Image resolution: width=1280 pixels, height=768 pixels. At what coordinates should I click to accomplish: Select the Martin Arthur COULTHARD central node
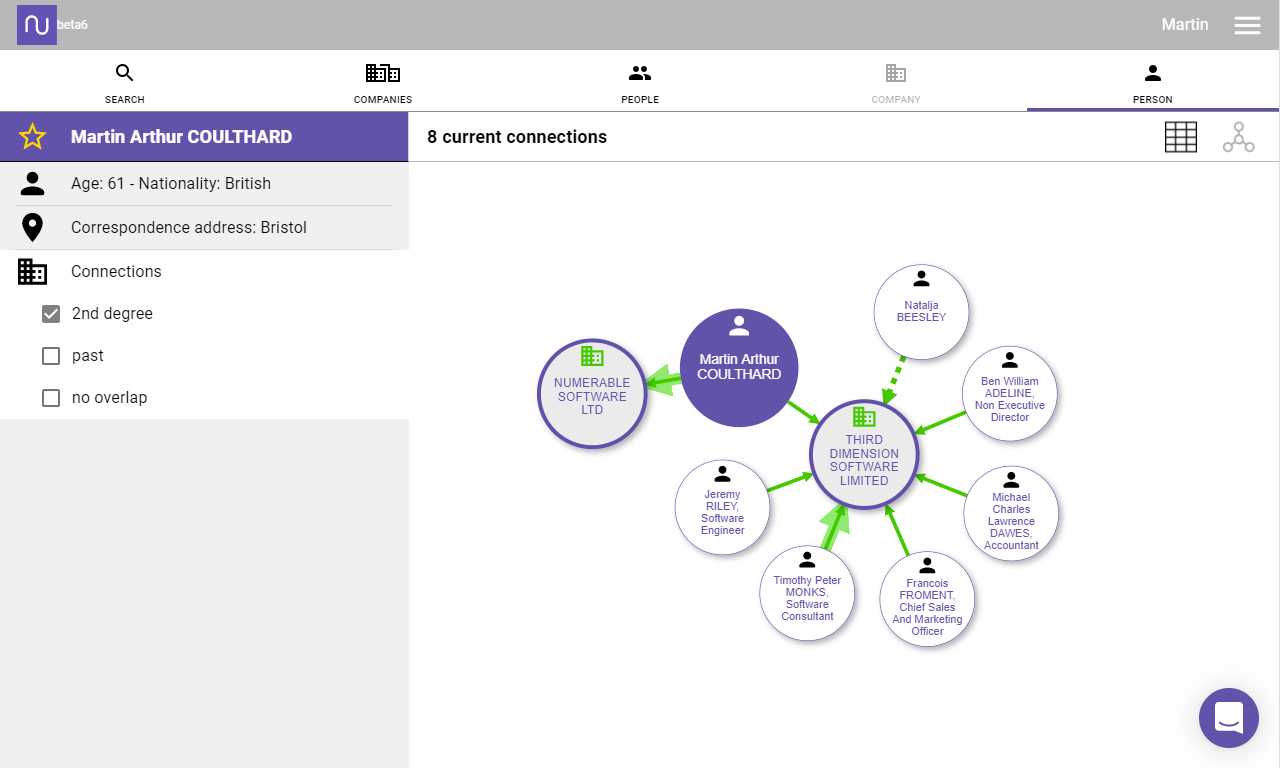click(x=739, y=368)
